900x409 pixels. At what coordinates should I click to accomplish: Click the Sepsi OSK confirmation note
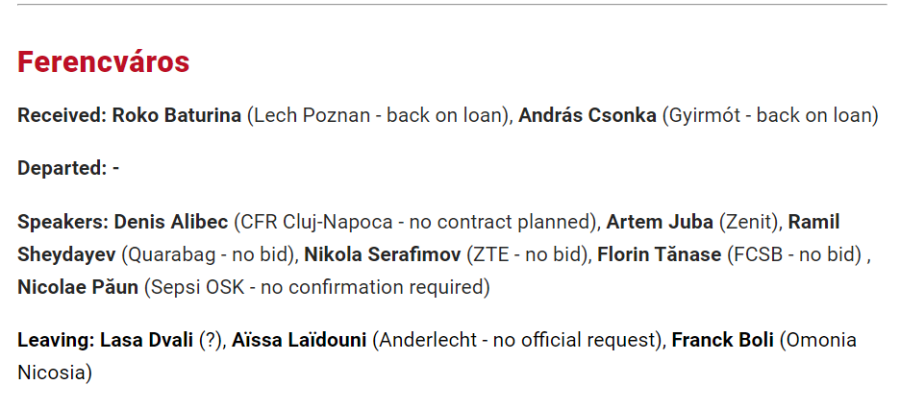(317, 287)
